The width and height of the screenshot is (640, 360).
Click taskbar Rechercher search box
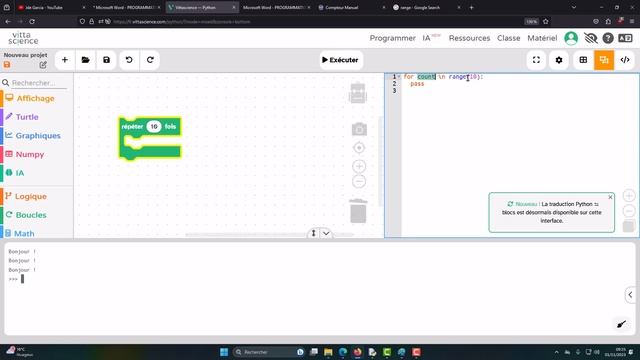coord(269,352)
